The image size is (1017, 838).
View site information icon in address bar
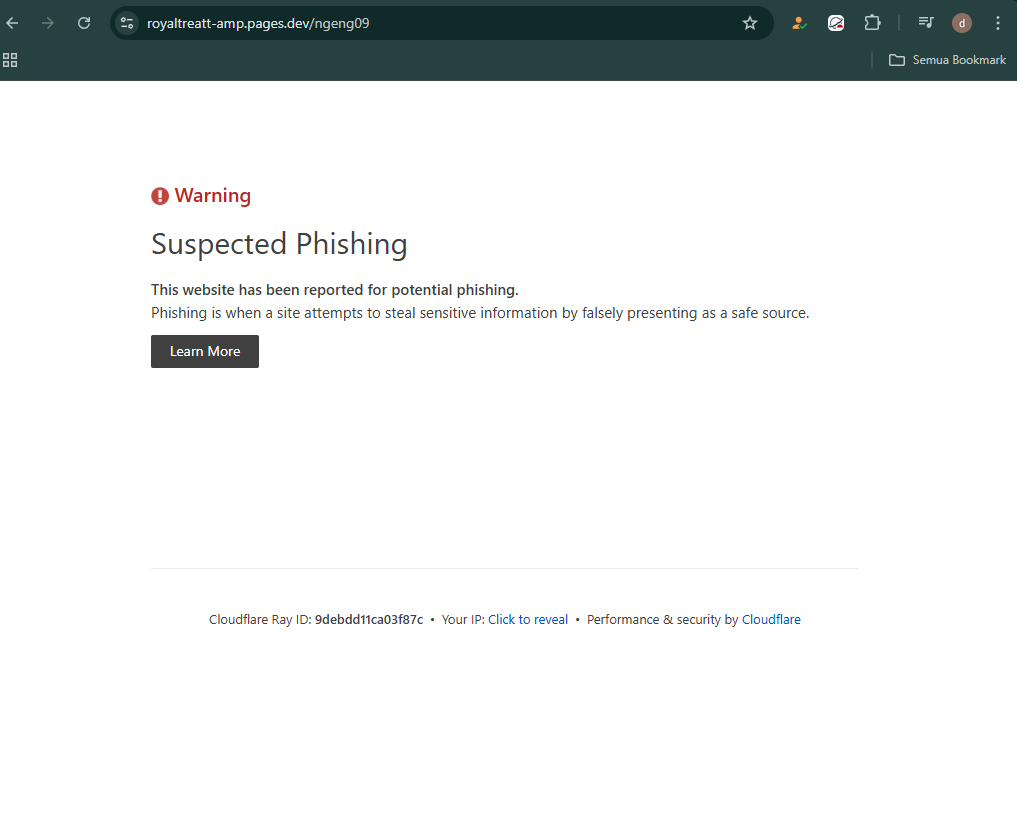point(127,23)
